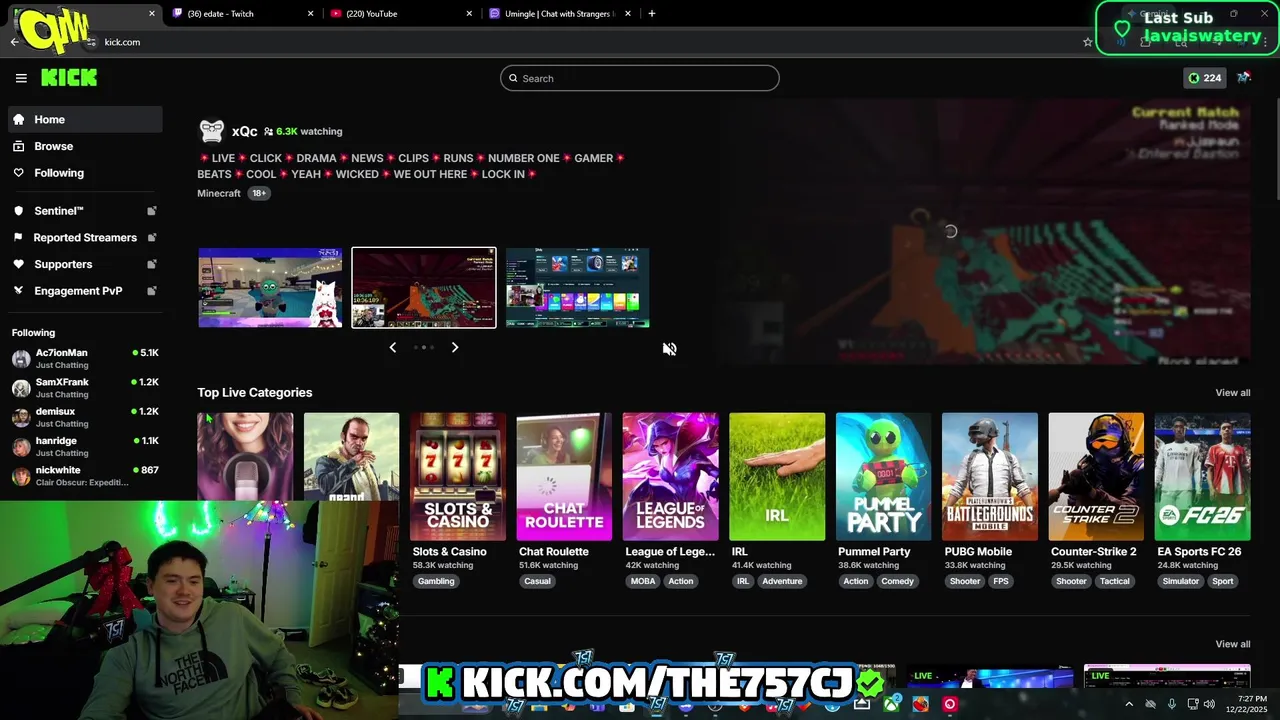Image resolution: width=1280 pixels, height=720 pixels.
Task: Click the microphone icon in system tray
Action: (x=1171, y=704)
